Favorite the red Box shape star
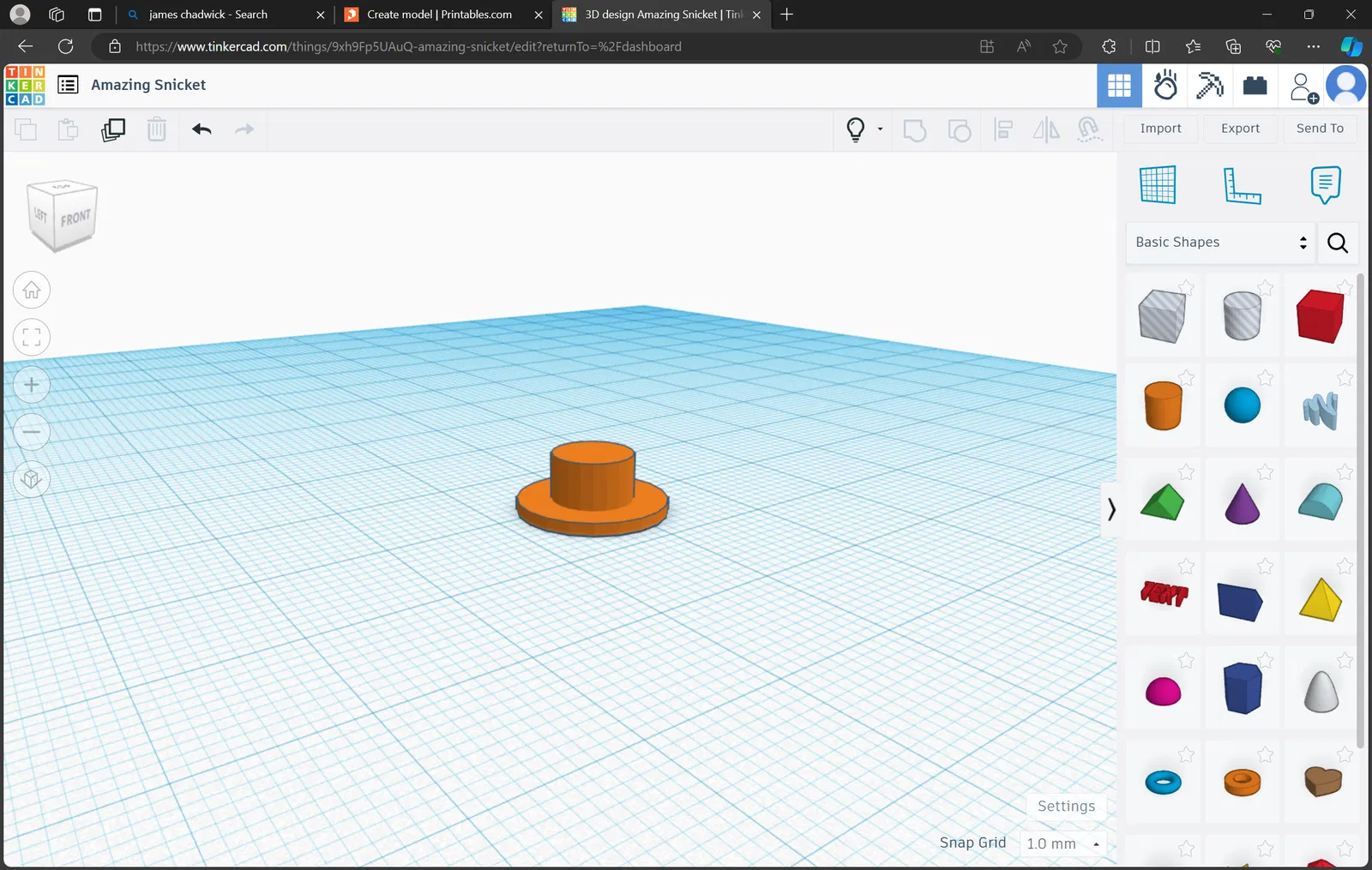1372x870 pixels. pyautogui.click(x=1345, y=288)
